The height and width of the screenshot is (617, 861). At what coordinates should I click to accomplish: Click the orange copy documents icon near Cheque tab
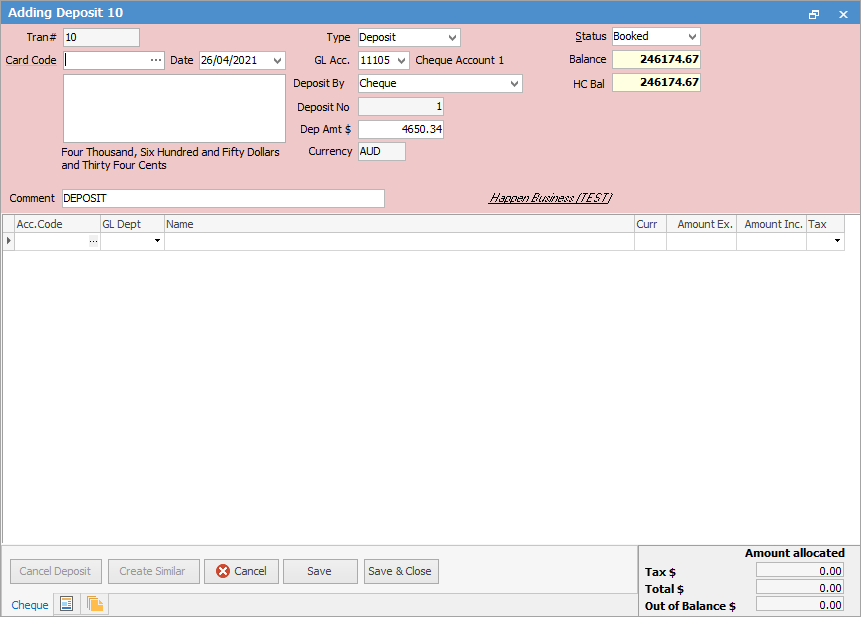(93, 604)
